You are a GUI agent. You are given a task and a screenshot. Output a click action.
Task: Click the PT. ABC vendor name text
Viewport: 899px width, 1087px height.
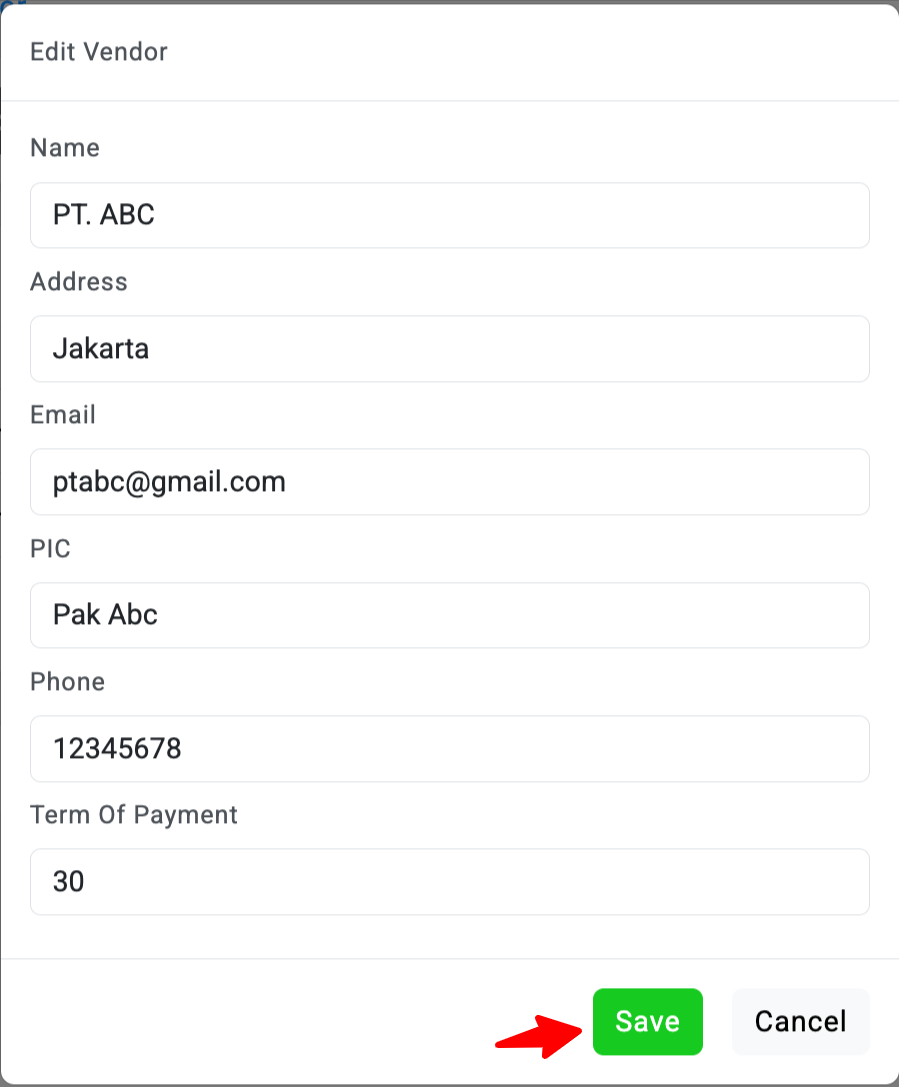pos(103,215)
